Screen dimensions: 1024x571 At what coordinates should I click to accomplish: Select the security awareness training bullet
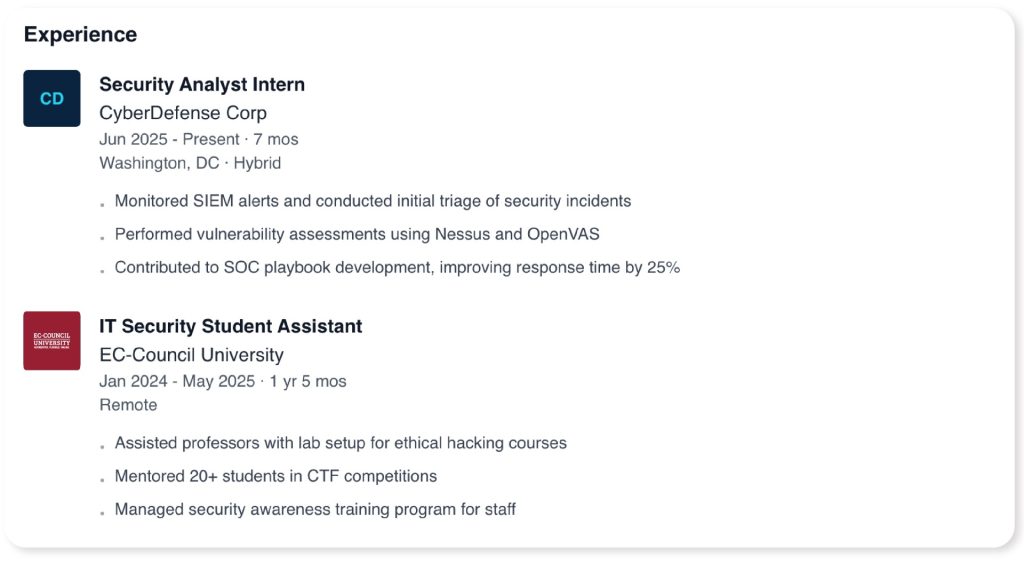[x=315, y=509]
